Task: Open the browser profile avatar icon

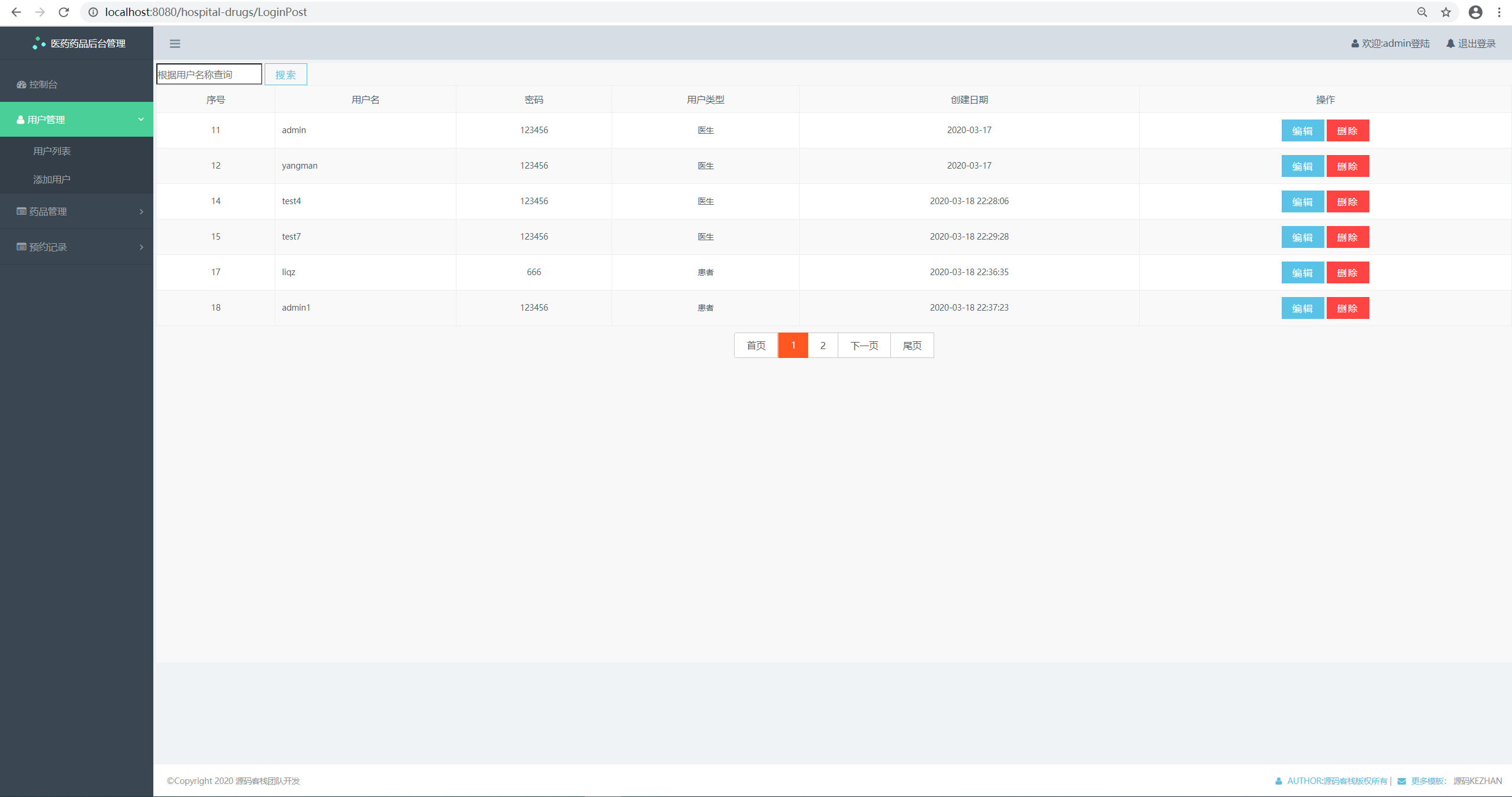Action: (1475, 12)
